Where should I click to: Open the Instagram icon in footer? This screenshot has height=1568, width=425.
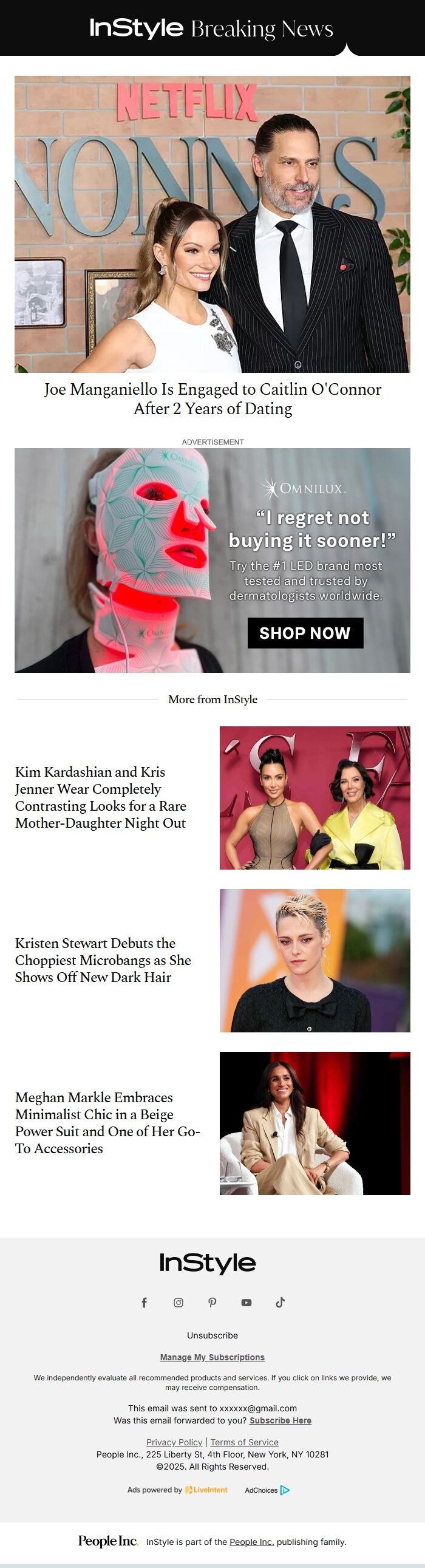click(x=178, y=1302)
